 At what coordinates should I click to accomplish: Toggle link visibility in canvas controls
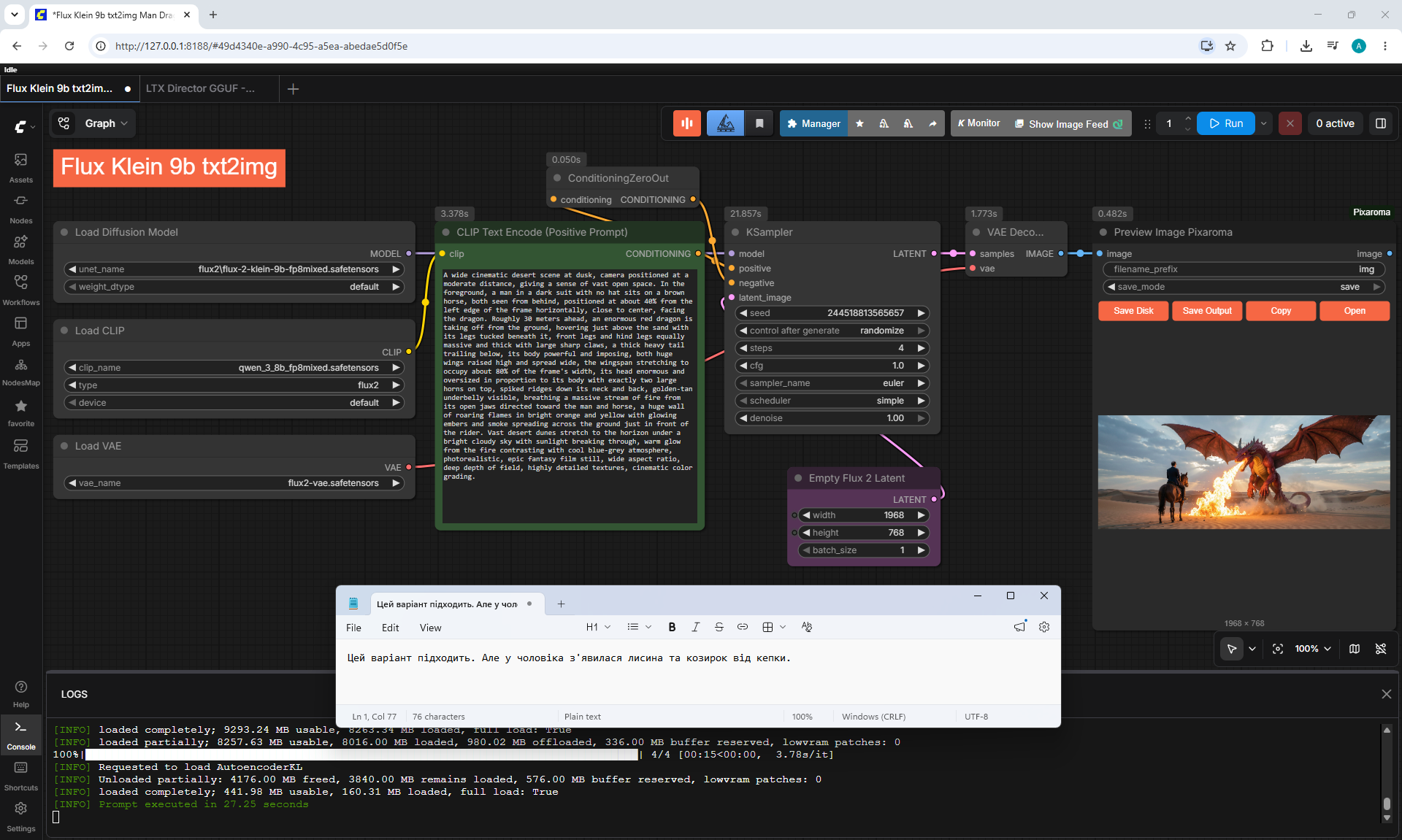(1381, 649)
